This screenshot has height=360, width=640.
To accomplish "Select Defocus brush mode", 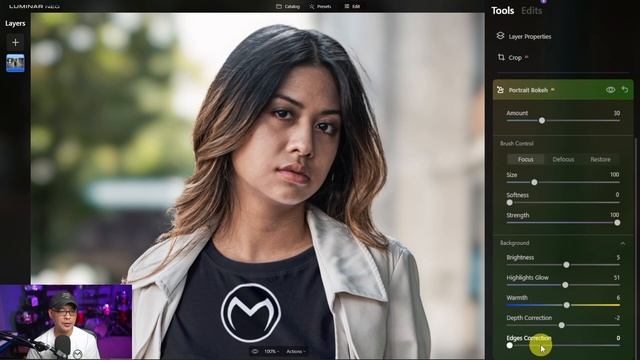I will pyautogui.click(x=563, y=160).
